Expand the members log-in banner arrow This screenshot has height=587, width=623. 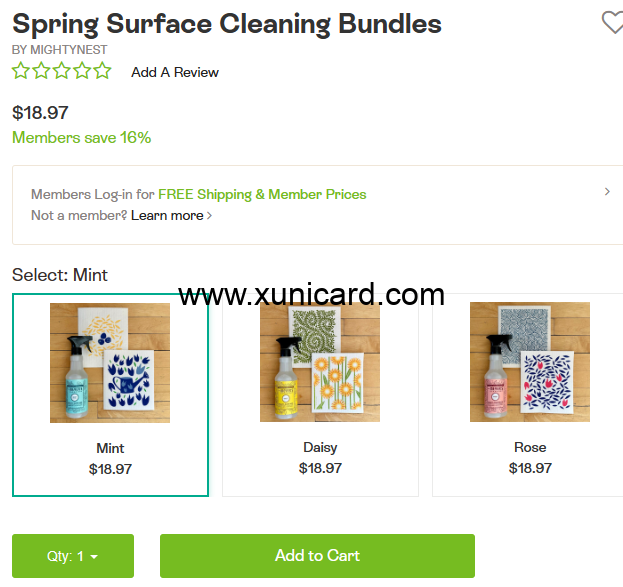pyautogui.click(x=607, y=192)
